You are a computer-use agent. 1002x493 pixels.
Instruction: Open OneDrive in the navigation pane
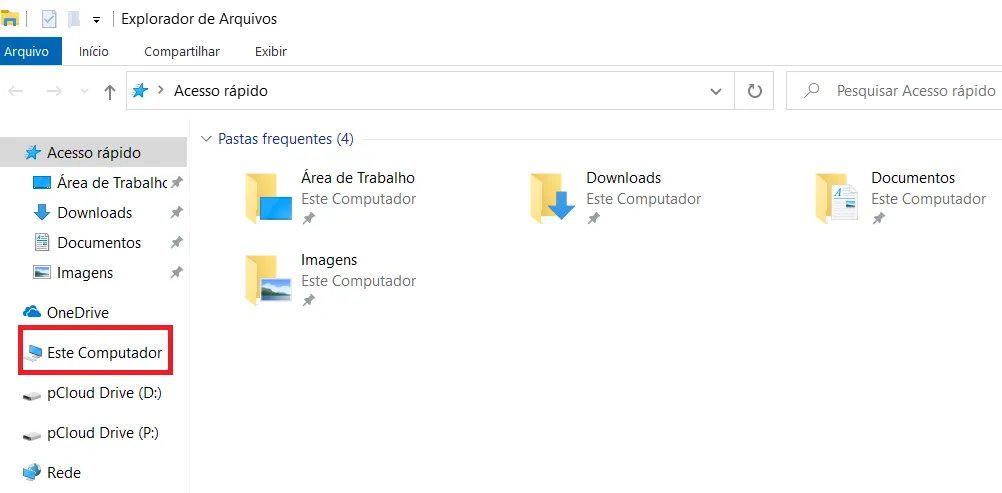click(x=78, y=313)
